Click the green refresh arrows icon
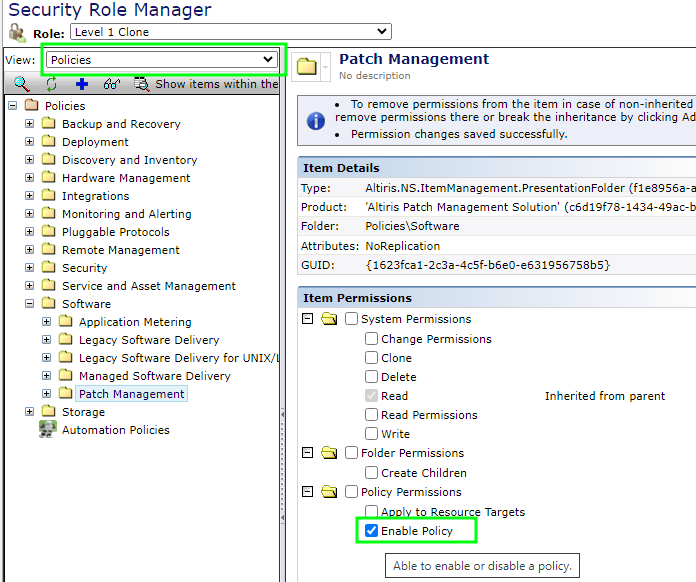Screen dimensions: 696x582 click(x=51, y=83)
